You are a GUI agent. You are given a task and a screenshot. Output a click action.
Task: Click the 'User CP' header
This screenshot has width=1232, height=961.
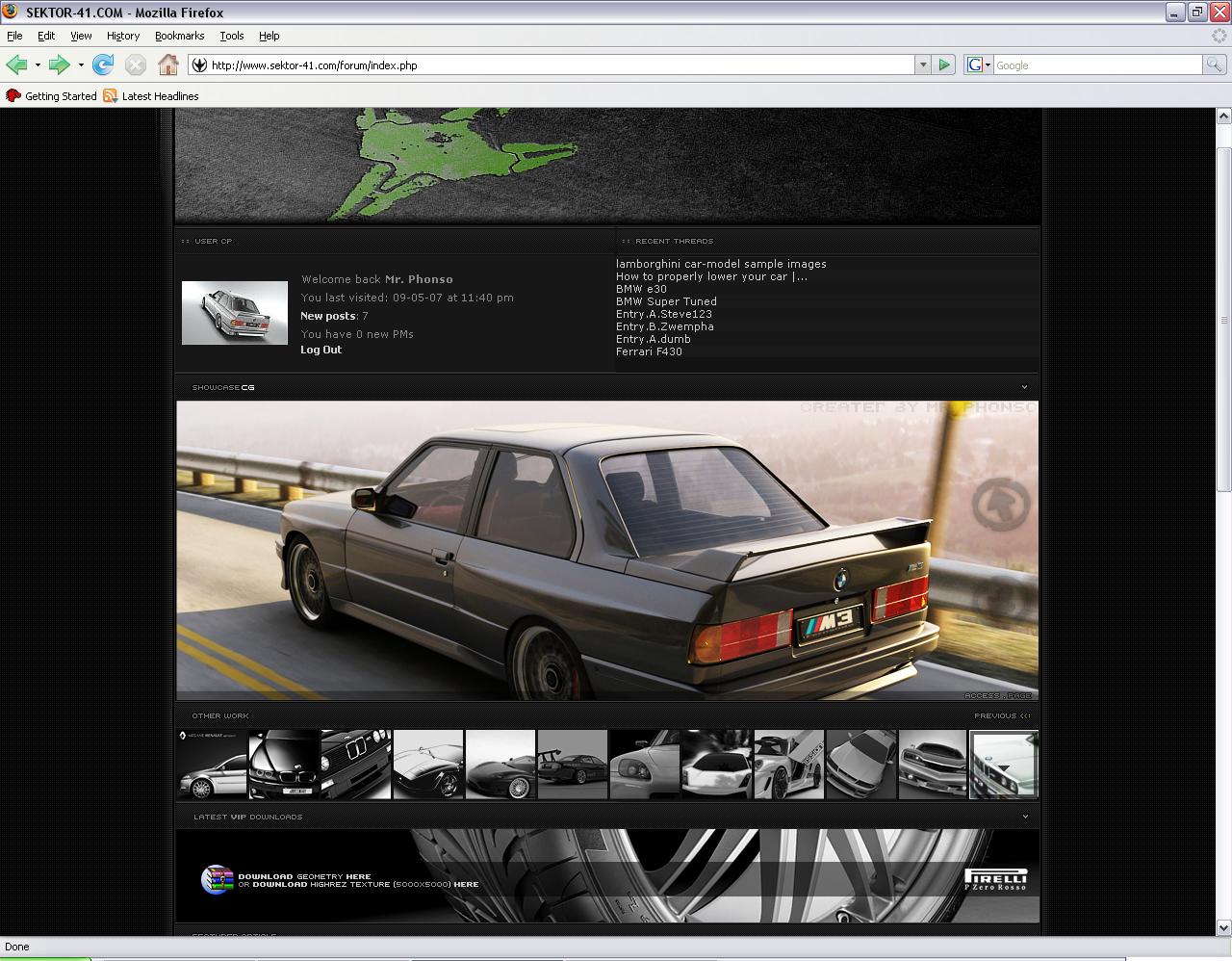213,241
